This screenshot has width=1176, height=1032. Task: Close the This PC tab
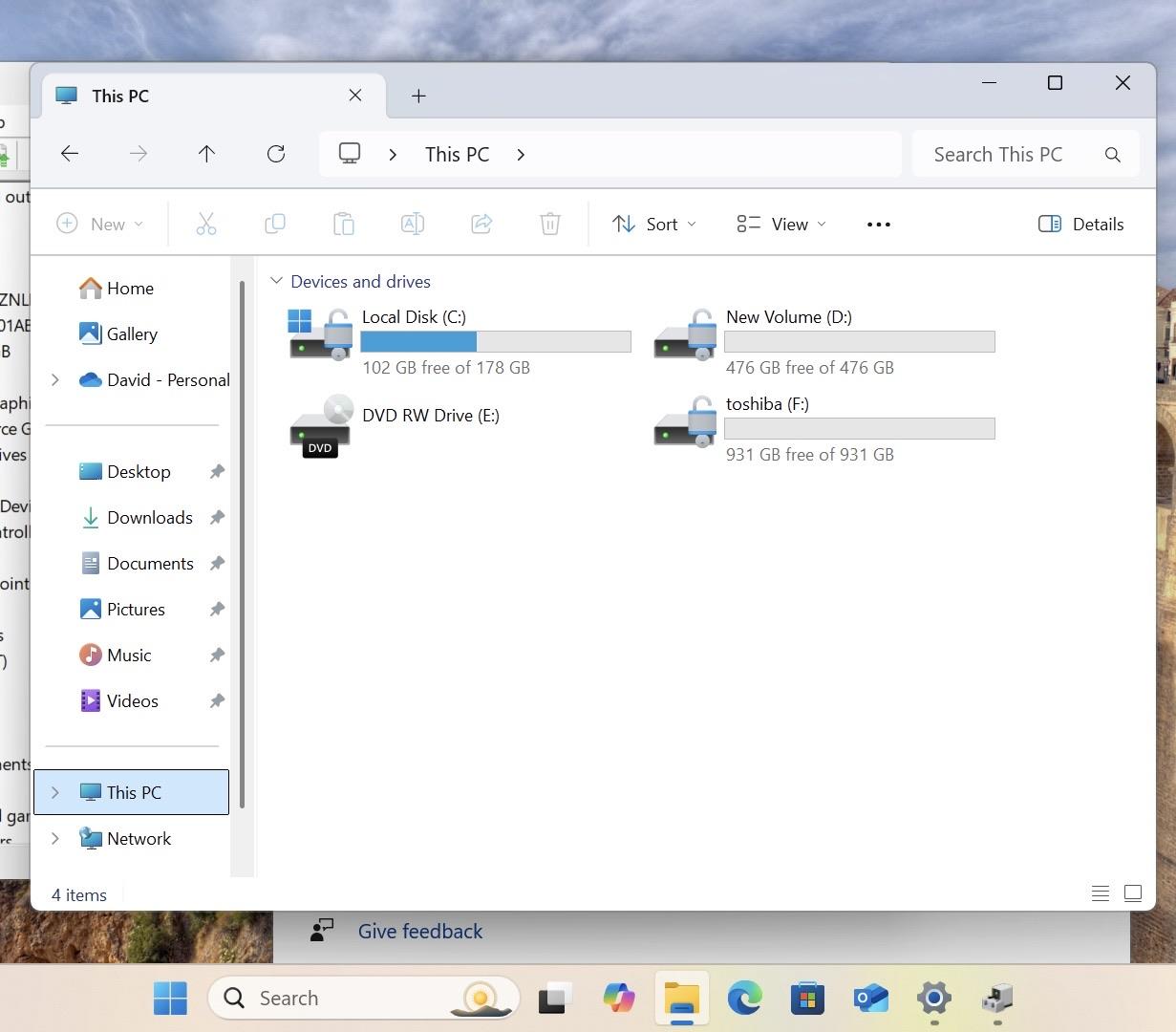(355, 95)
